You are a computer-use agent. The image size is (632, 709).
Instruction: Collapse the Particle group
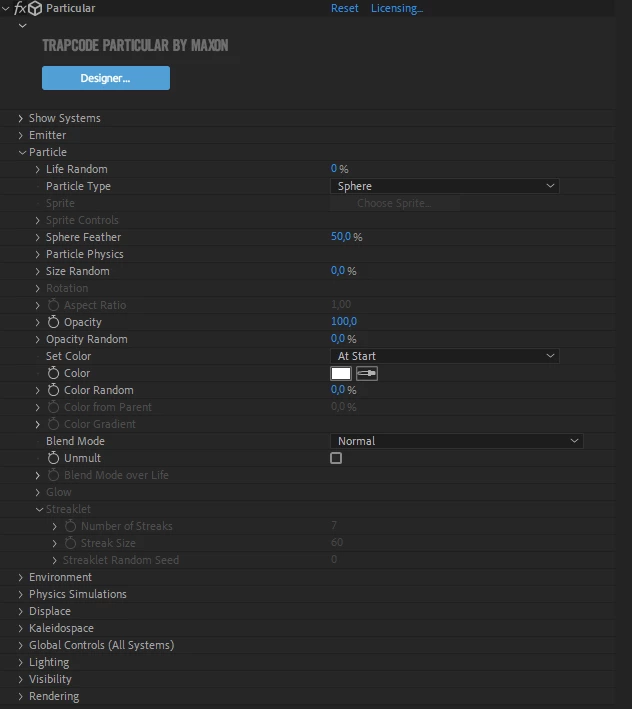coord(22,152)
